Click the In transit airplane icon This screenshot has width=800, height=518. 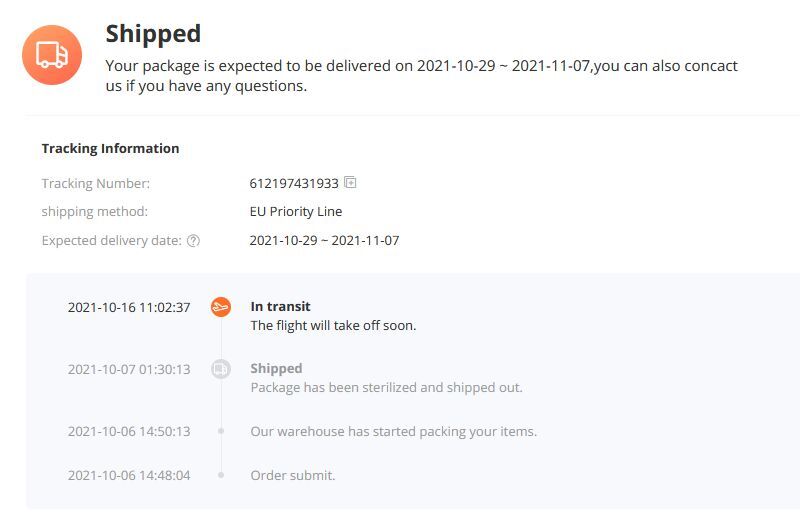coord(221,307)
